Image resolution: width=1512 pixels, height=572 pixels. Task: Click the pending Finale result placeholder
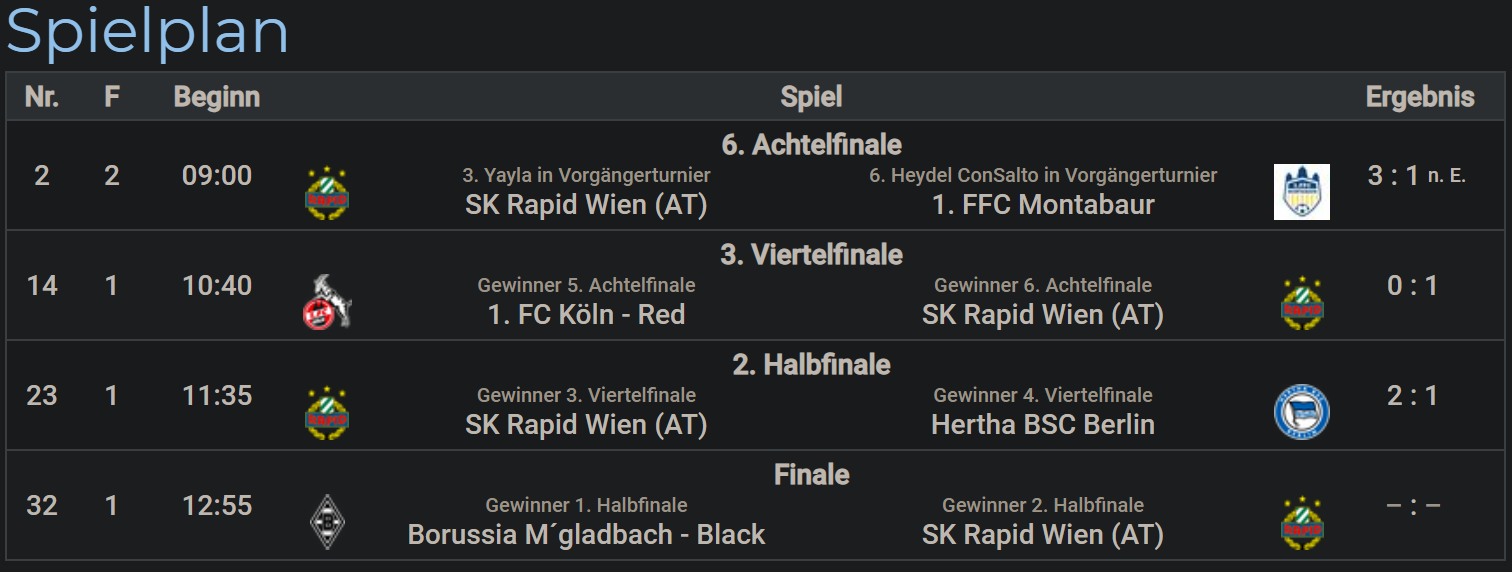pyautogui.click(x=1413, y=505)
